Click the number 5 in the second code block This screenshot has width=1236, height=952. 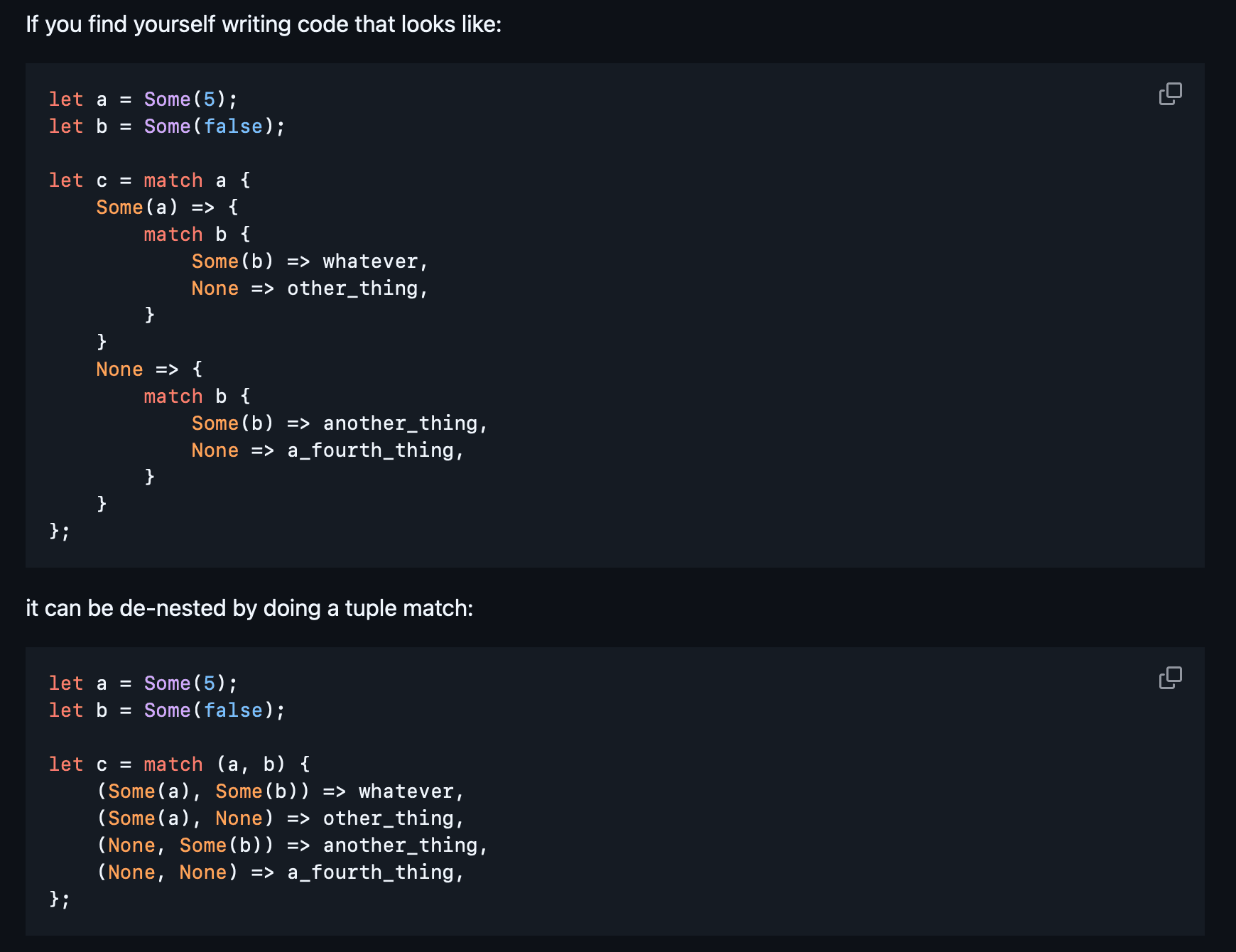click(210, 683)
